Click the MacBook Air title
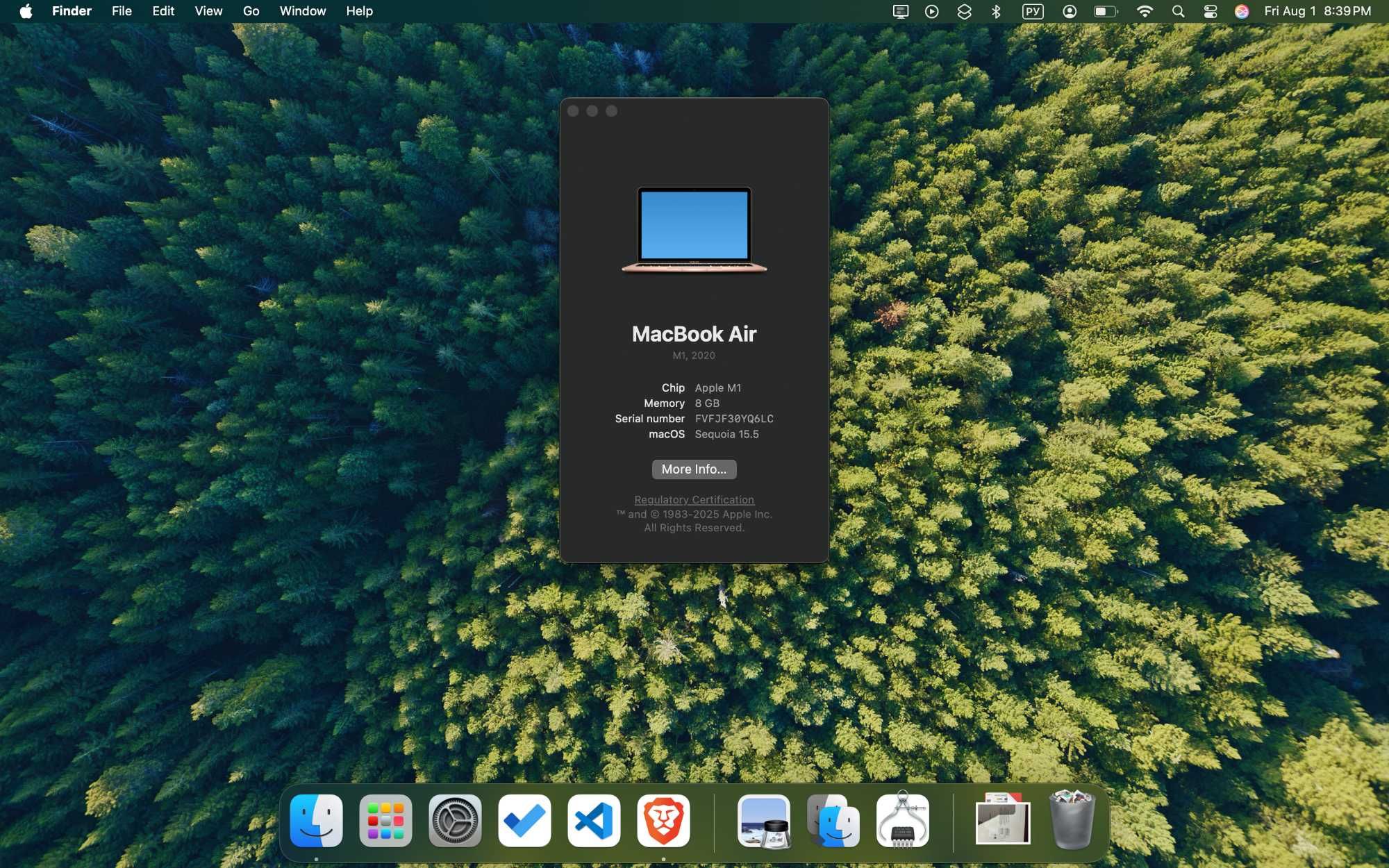This screenshot has height=868, width=1389. [694, 334]
